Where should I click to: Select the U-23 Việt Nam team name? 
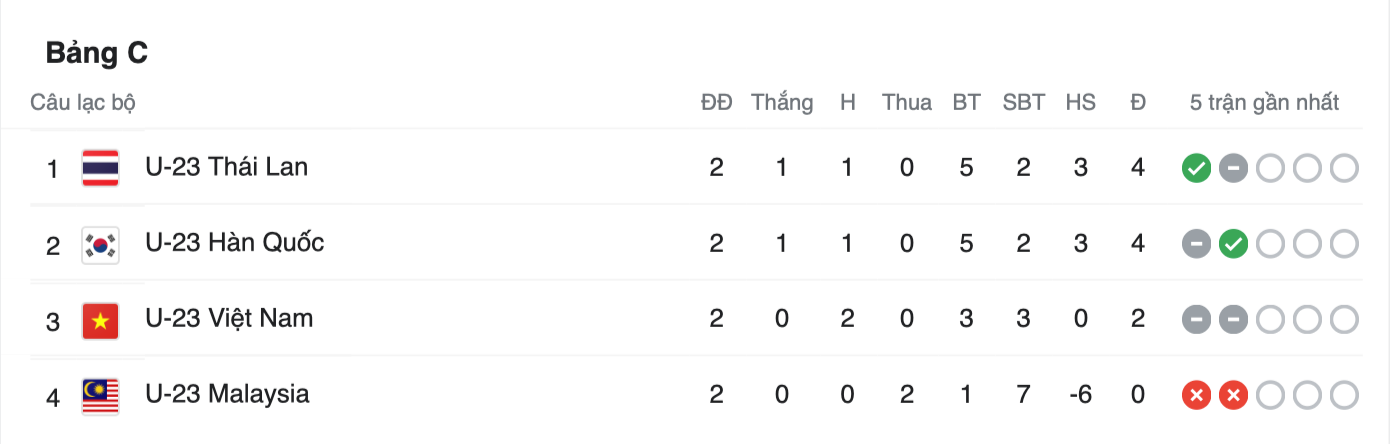[x=229, y=319]
